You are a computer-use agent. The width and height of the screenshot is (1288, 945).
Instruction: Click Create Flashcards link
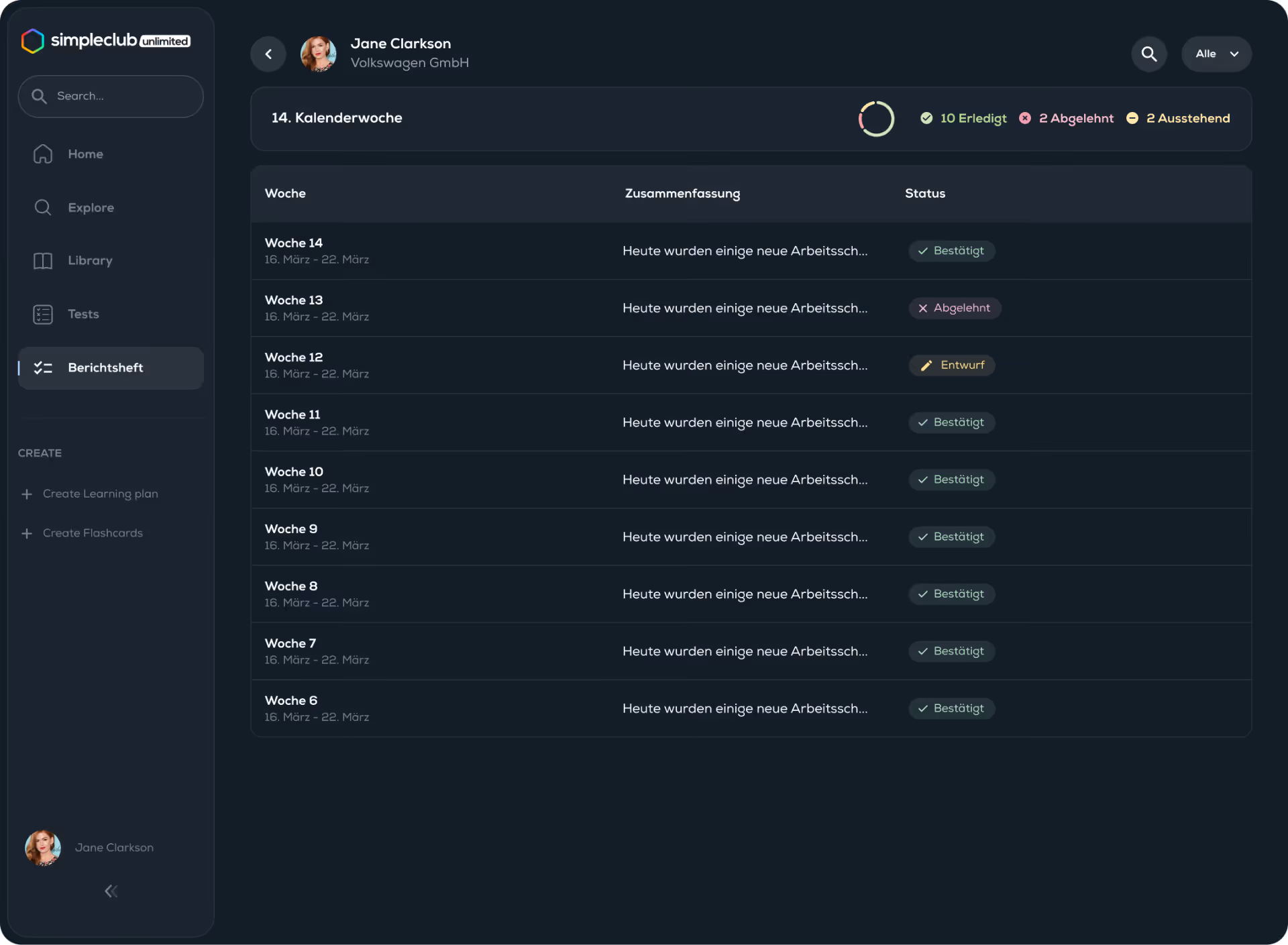(x=93, y=533)
